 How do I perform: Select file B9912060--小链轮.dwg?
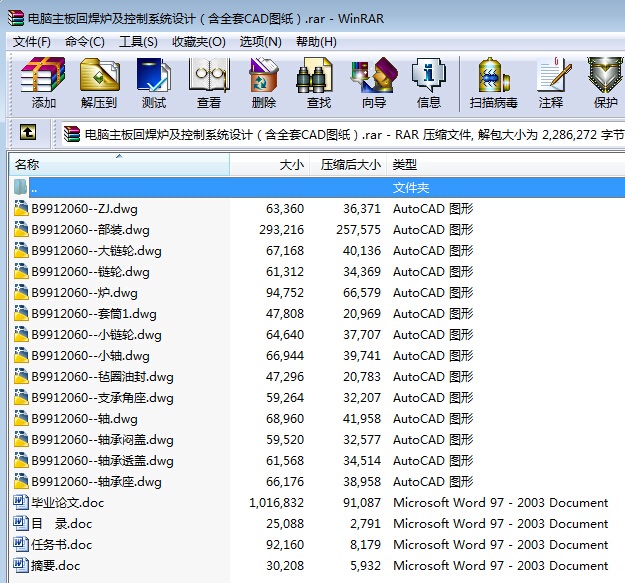[96, 334]
